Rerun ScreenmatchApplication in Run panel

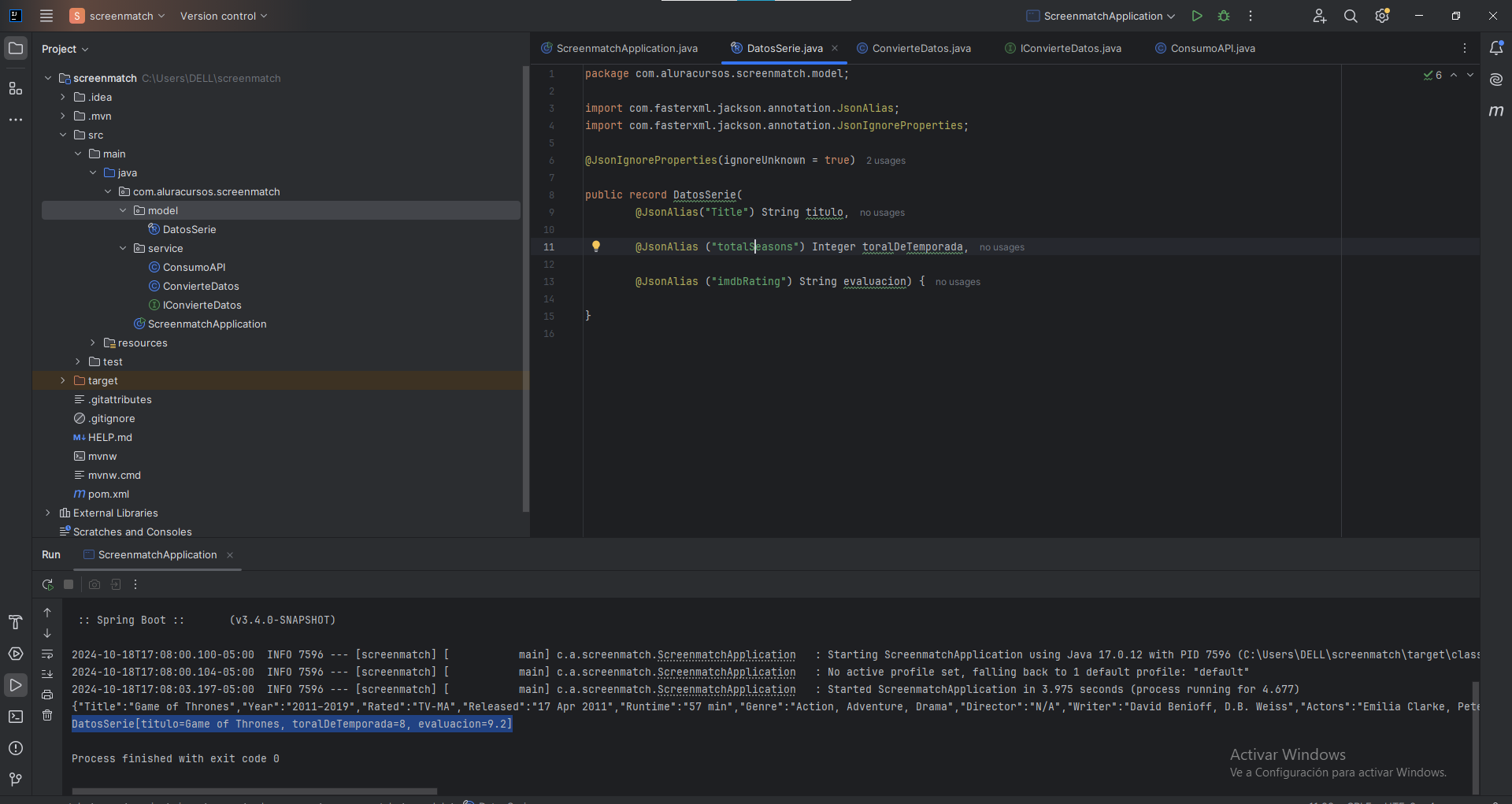(x=47, y=584)
